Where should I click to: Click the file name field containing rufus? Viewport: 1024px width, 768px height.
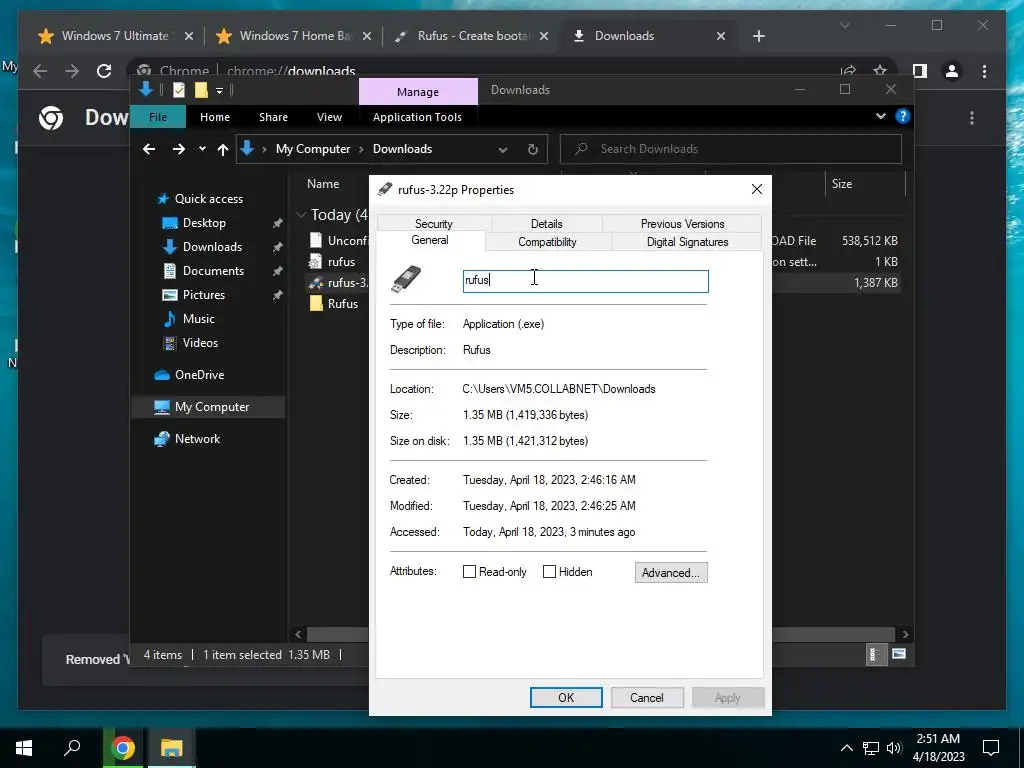[x=585, y=281]
